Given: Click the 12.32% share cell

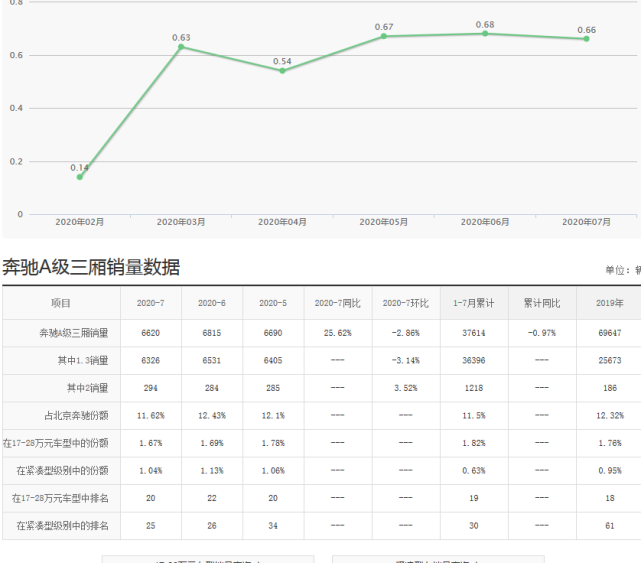Looking at the screenshot, I should tap(610, 415).
